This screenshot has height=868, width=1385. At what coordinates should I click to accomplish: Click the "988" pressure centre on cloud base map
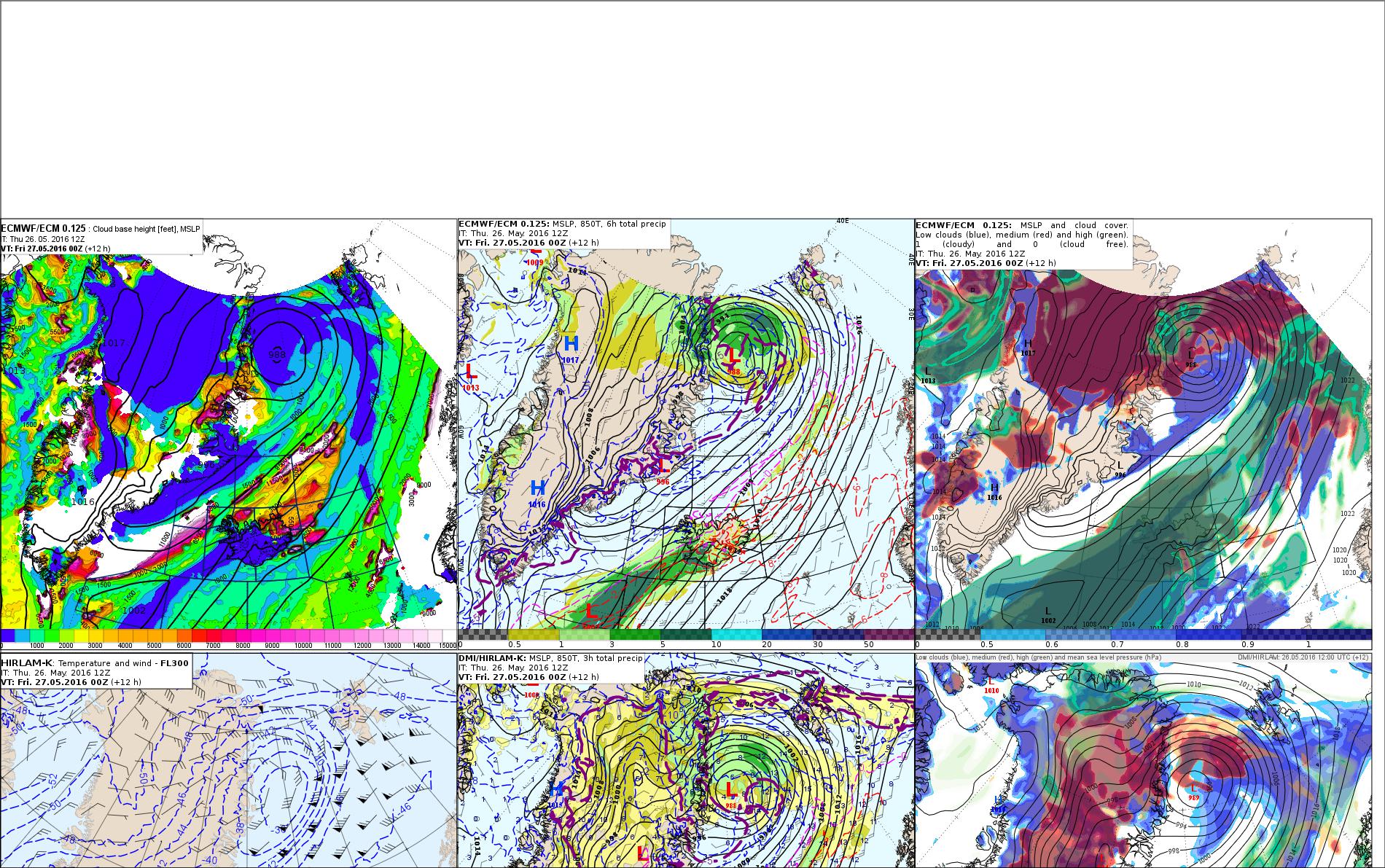point(277,354)
